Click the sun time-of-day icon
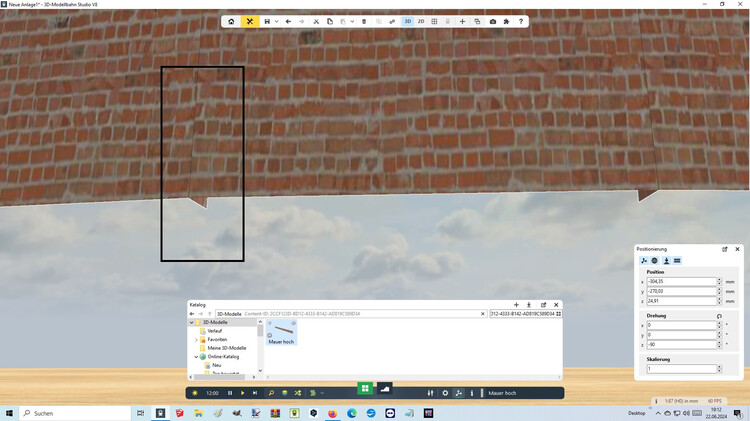This screenshot has width=750, height=421. click(195, 393)
